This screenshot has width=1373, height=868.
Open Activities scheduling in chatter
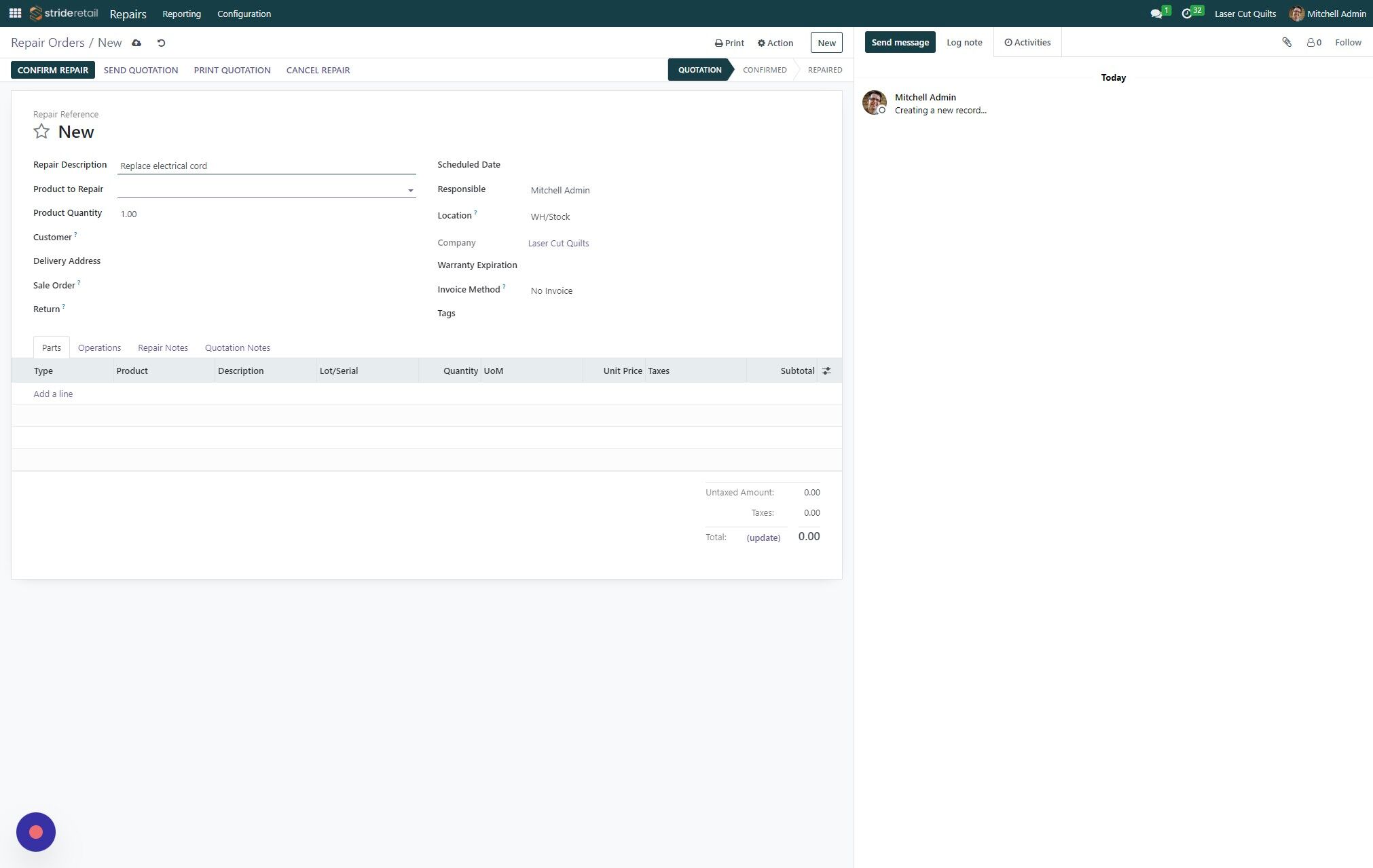(x=1027, y=42)
